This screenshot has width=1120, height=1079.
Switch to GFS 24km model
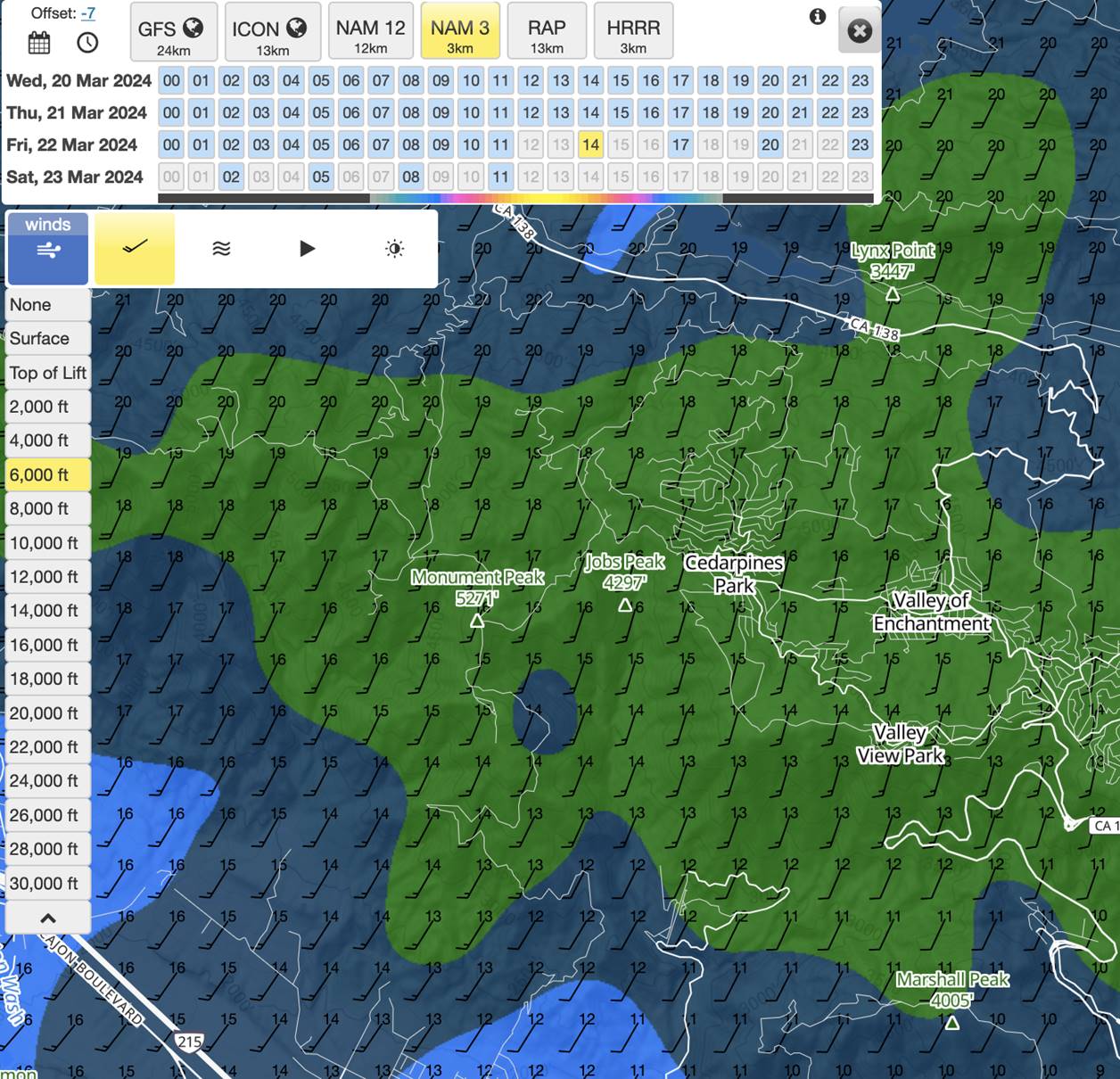pos(173,35)
